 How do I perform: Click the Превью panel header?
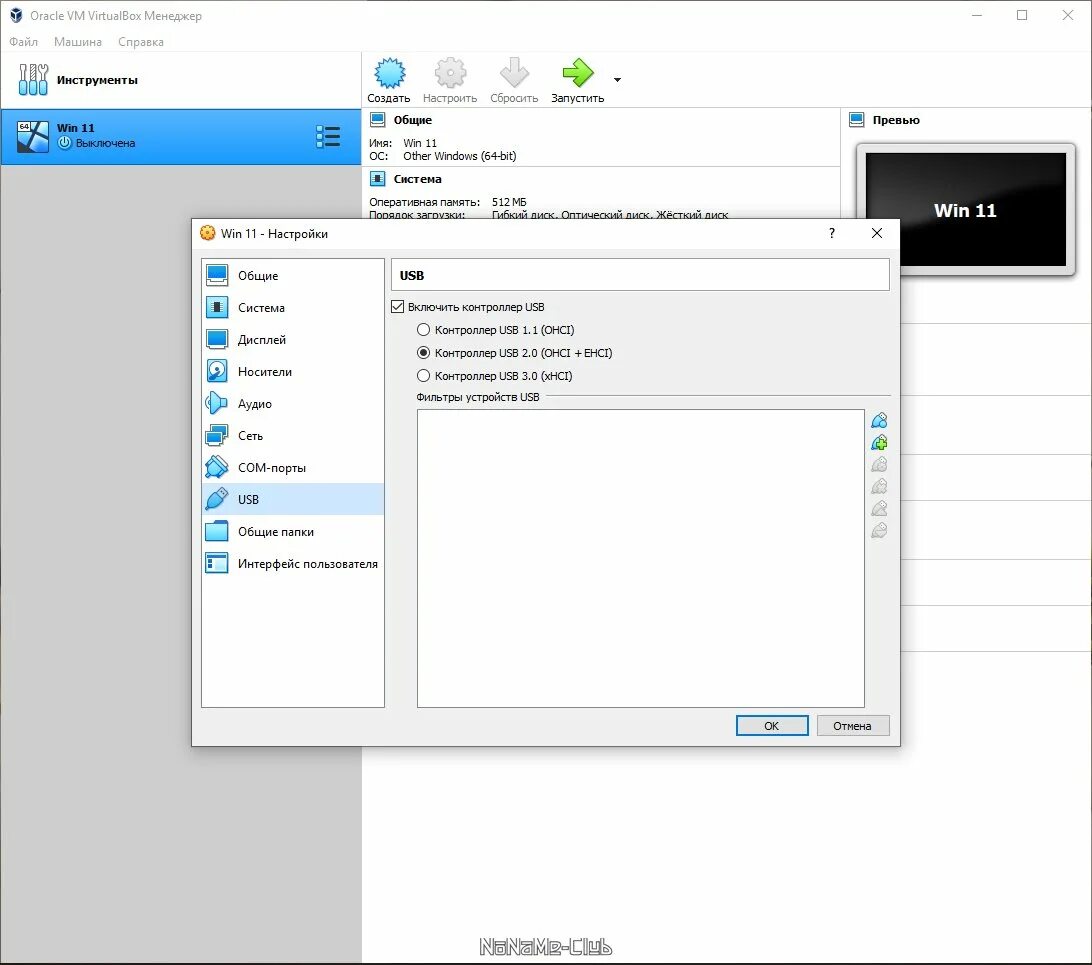(x=896, y=120)
